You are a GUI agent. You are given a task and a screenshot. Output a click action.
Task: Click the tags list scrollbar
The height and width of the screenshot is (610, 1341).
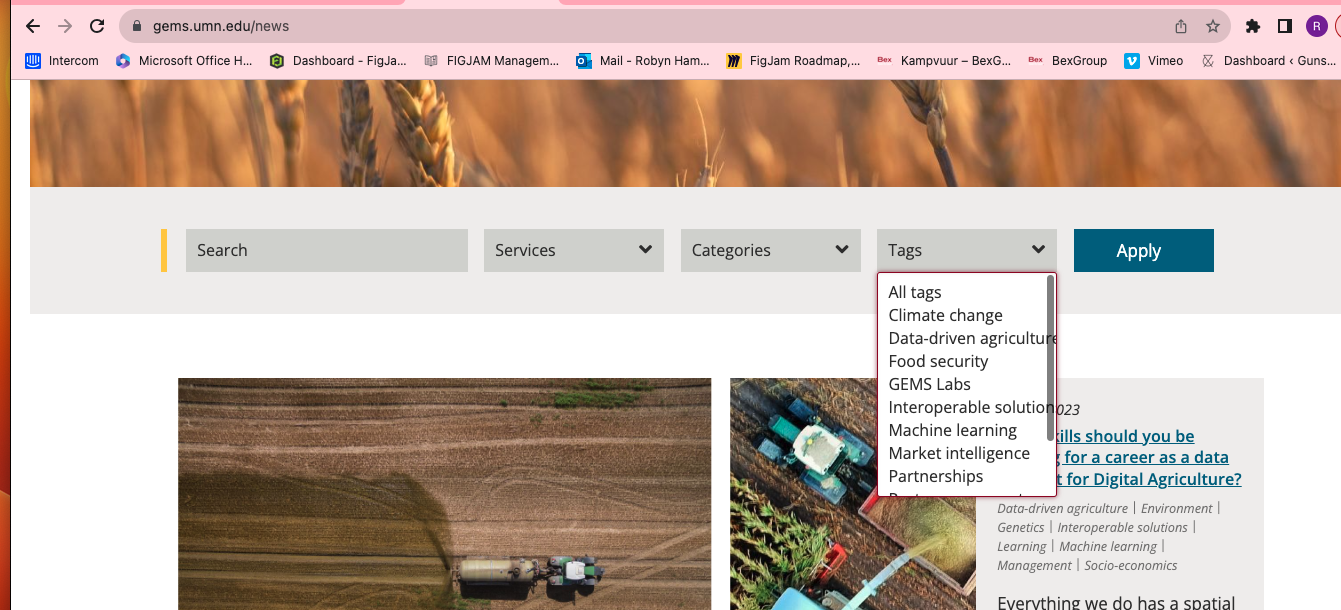coord(1050,357)
